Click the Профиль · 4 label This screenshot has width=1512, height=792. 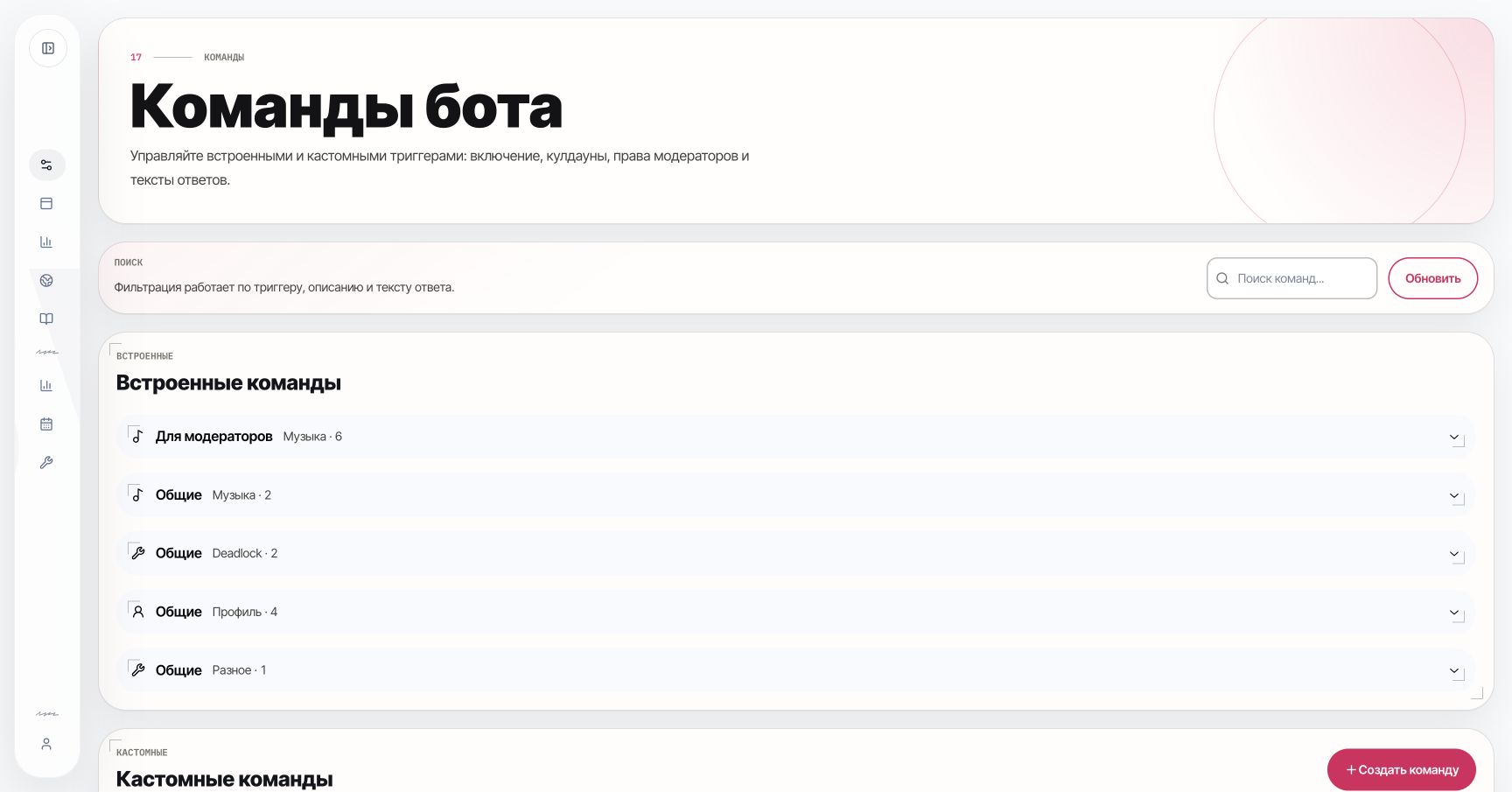click(245, 612)
